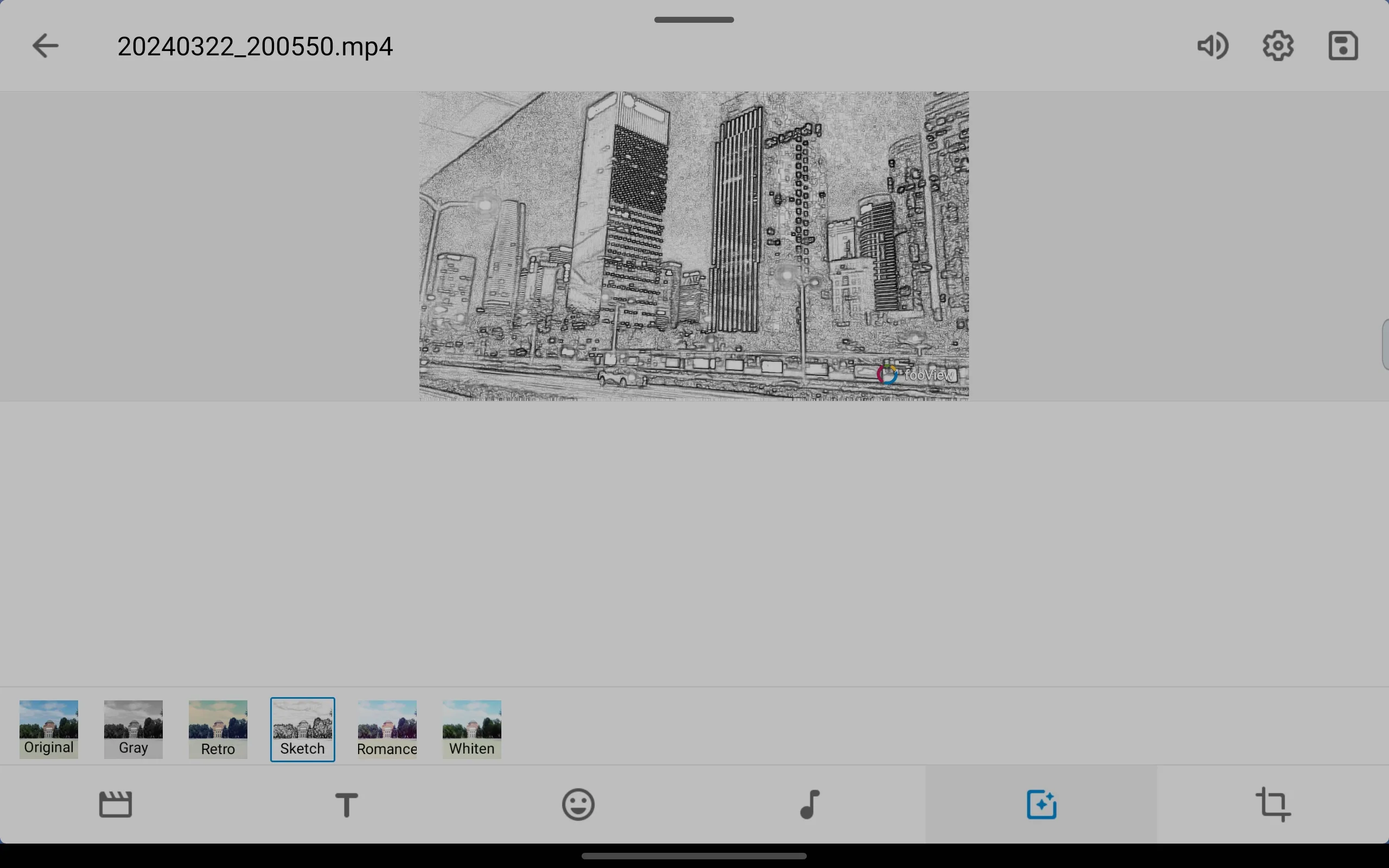Click the save button to export

(x=1343, y=45)
